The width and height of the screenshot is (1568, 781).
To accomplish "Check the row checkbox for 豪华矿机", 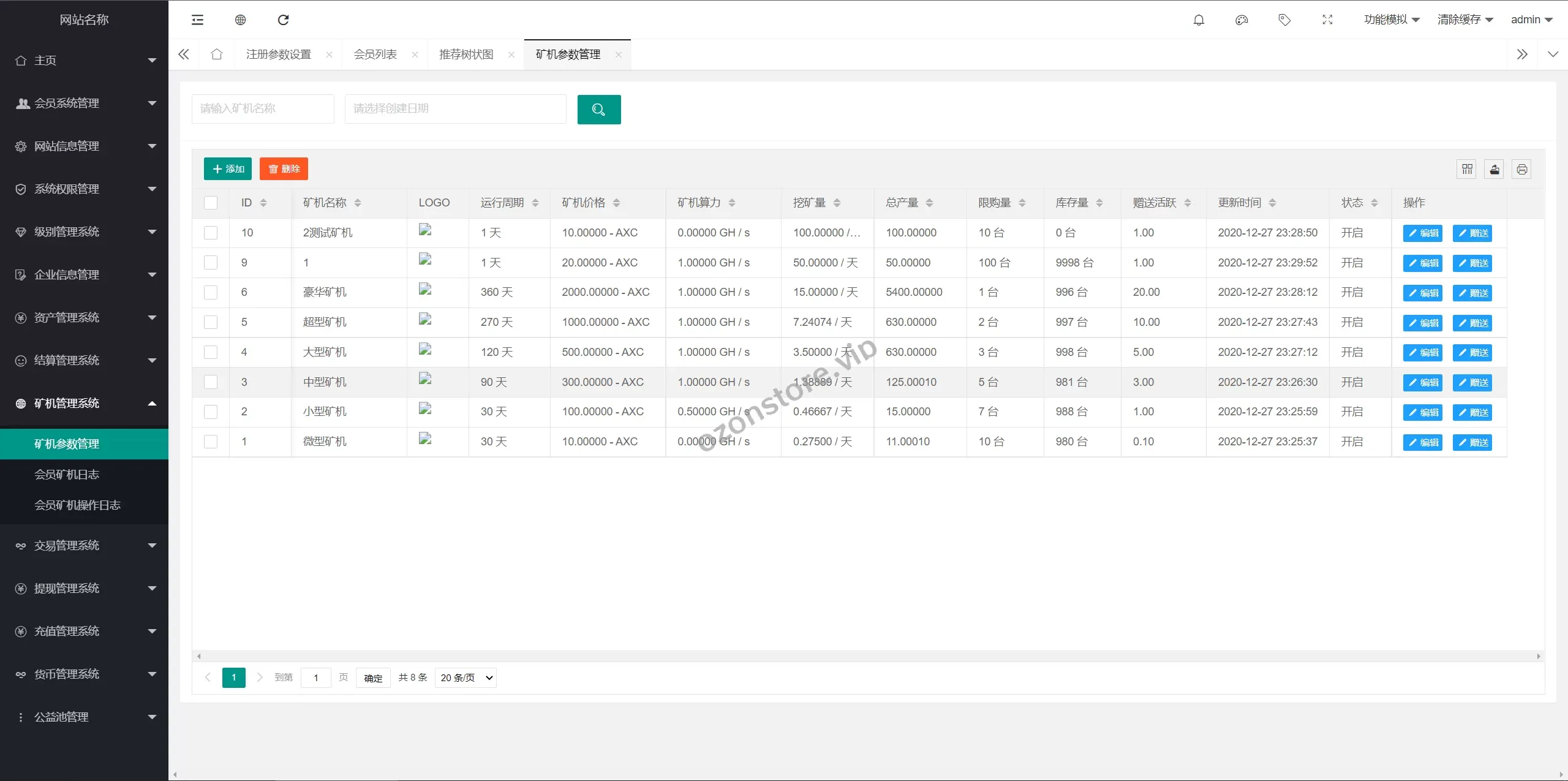I will 211,292.
